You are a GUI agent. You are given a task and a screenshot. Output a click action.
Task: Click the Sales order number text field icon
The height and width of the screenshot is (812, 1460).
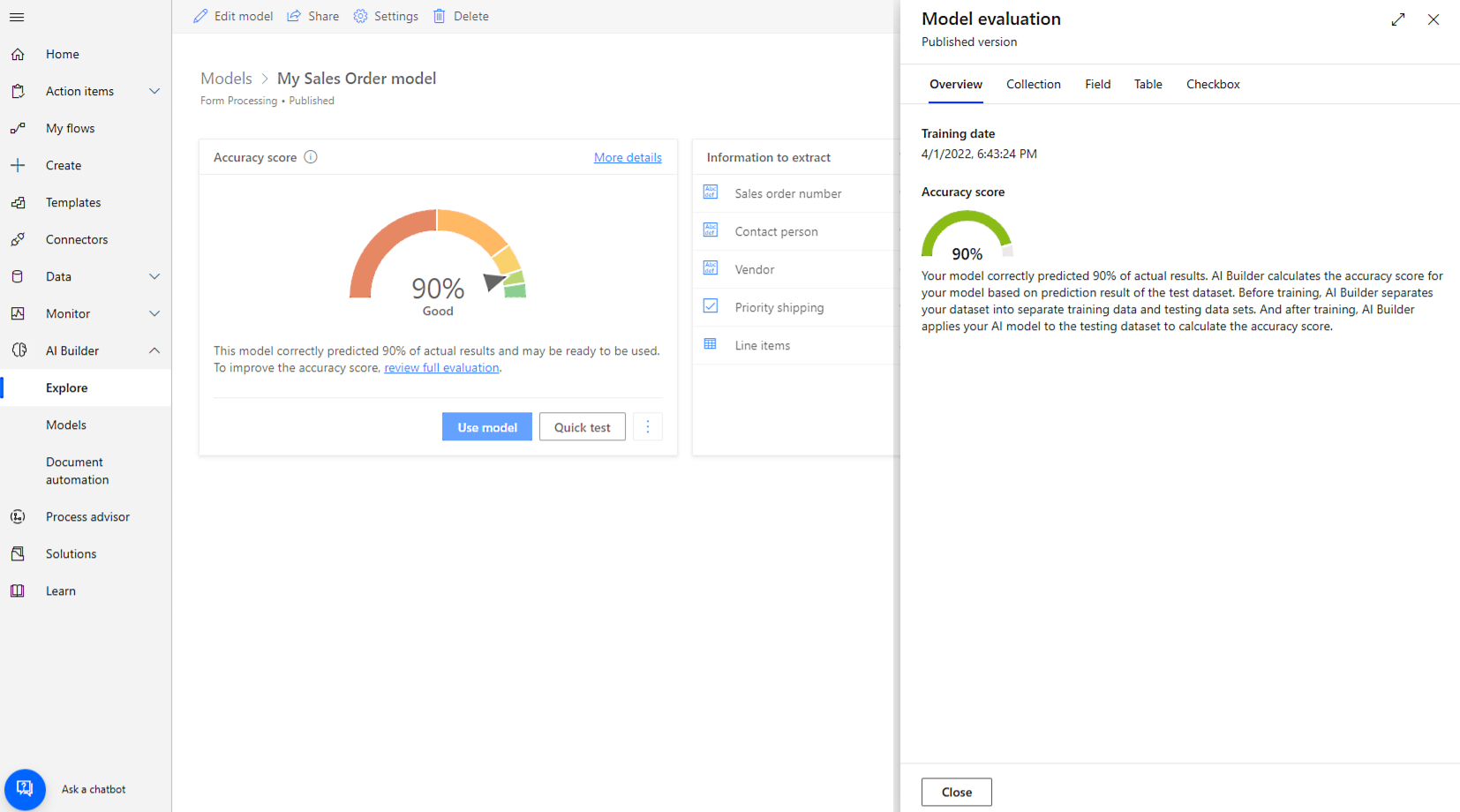point(711,192)
